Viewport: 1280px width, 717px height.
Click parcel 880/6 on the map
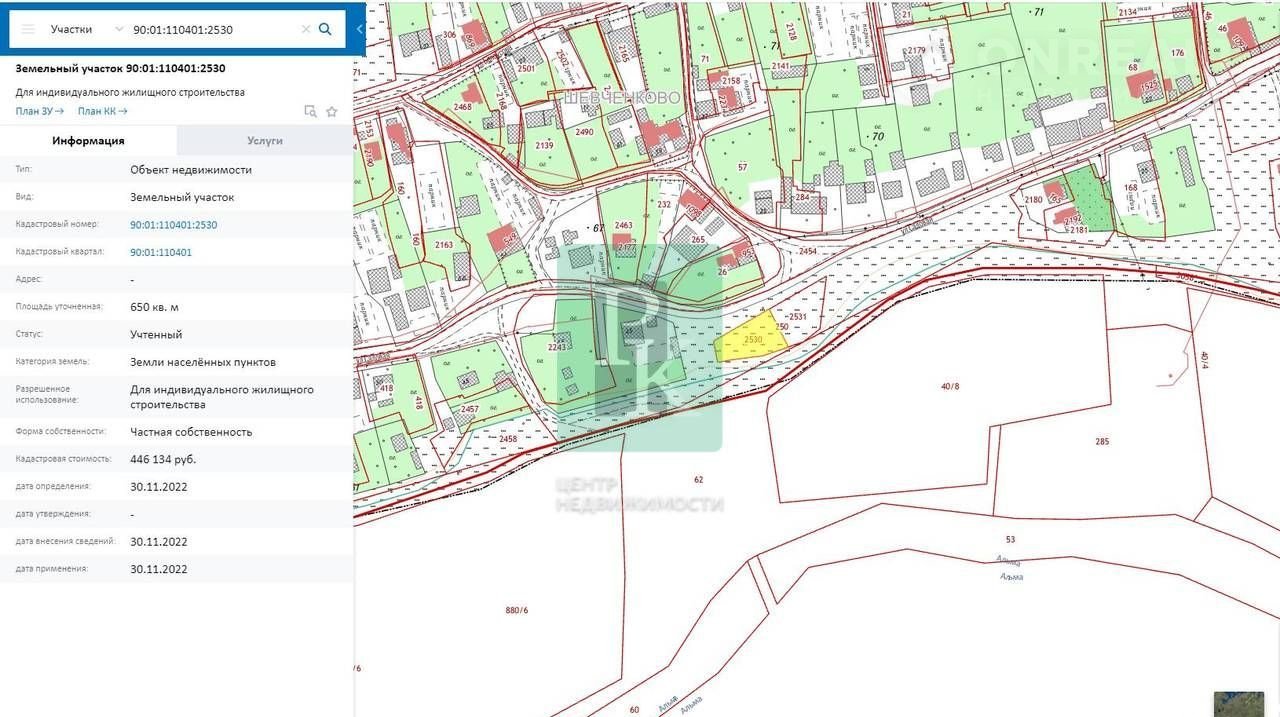pyautogui.click(x=516, y=610)
